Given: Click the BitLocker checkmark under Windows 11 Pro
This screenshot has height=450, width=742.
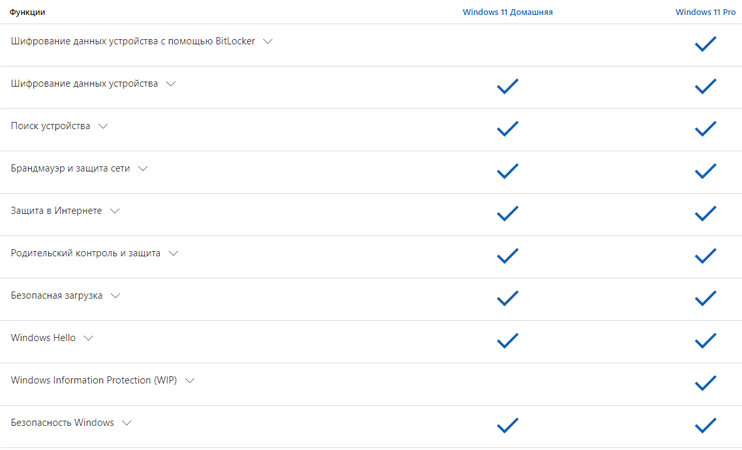Looking at the screenshot, I should tap(705, 44).
